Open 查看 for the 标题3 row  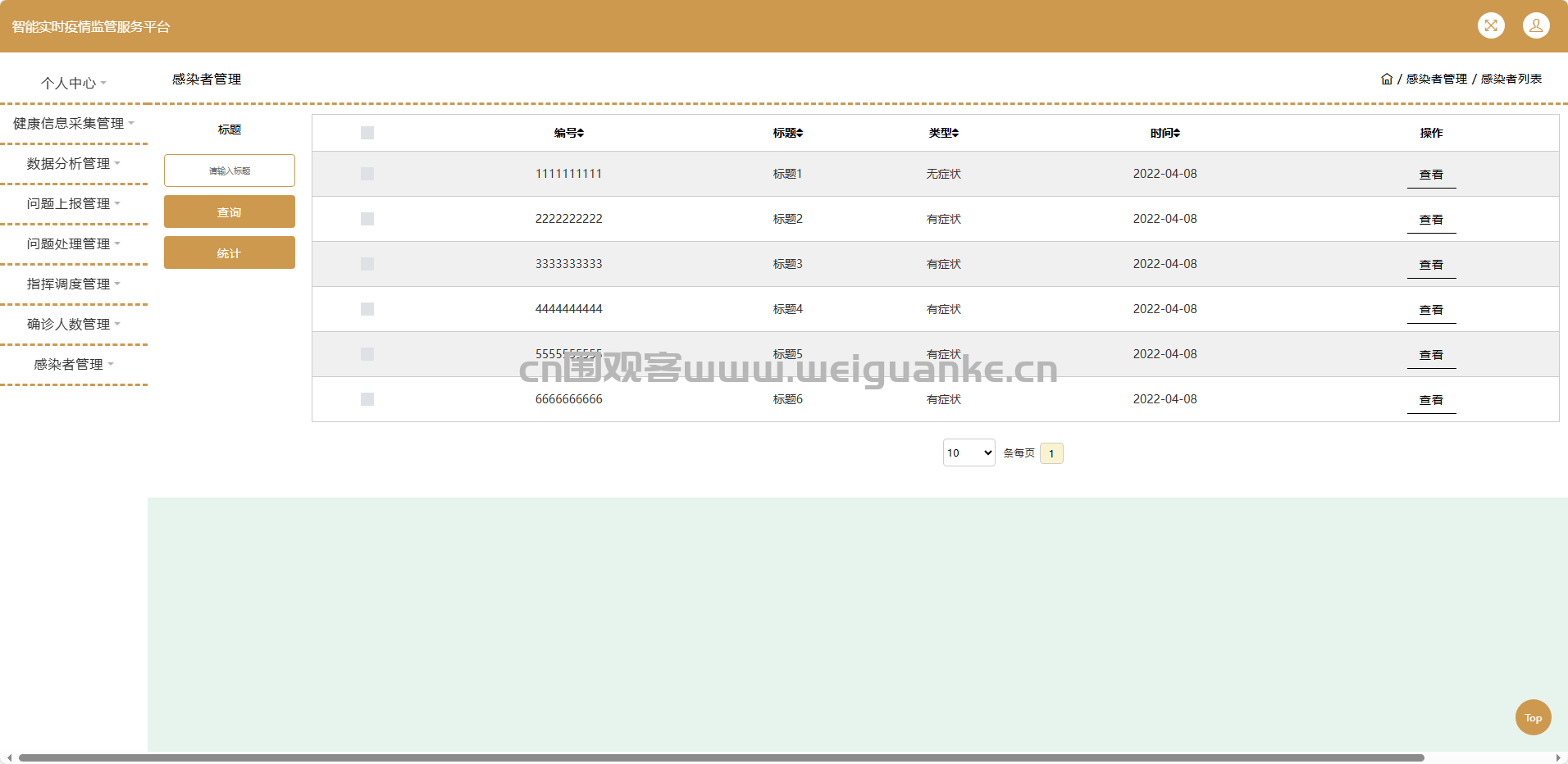[x=1431, y=265]
